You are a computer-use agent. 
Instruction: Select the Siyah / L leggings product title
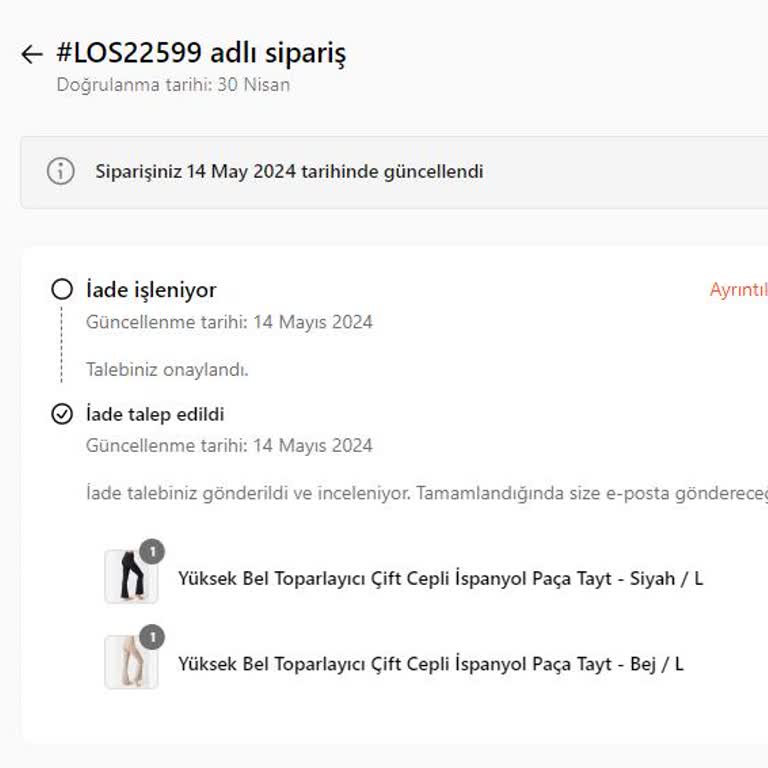[x=440, y=578]
